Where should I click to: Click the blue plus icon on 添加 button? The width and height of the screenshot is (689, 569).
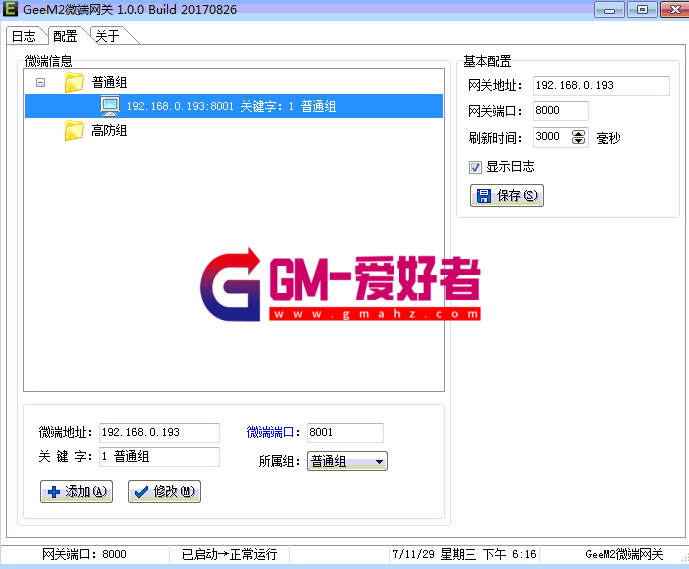coord(54,492)
